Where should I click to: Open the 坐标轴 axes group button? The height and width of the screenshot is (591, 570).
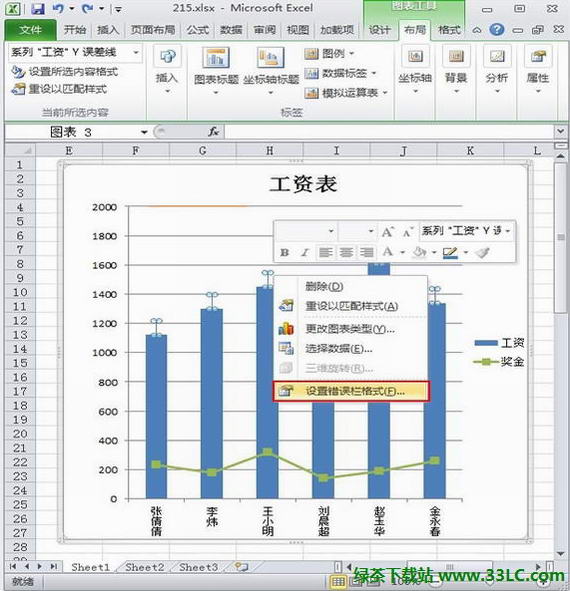pyautogui.click(x=415, y=69)
